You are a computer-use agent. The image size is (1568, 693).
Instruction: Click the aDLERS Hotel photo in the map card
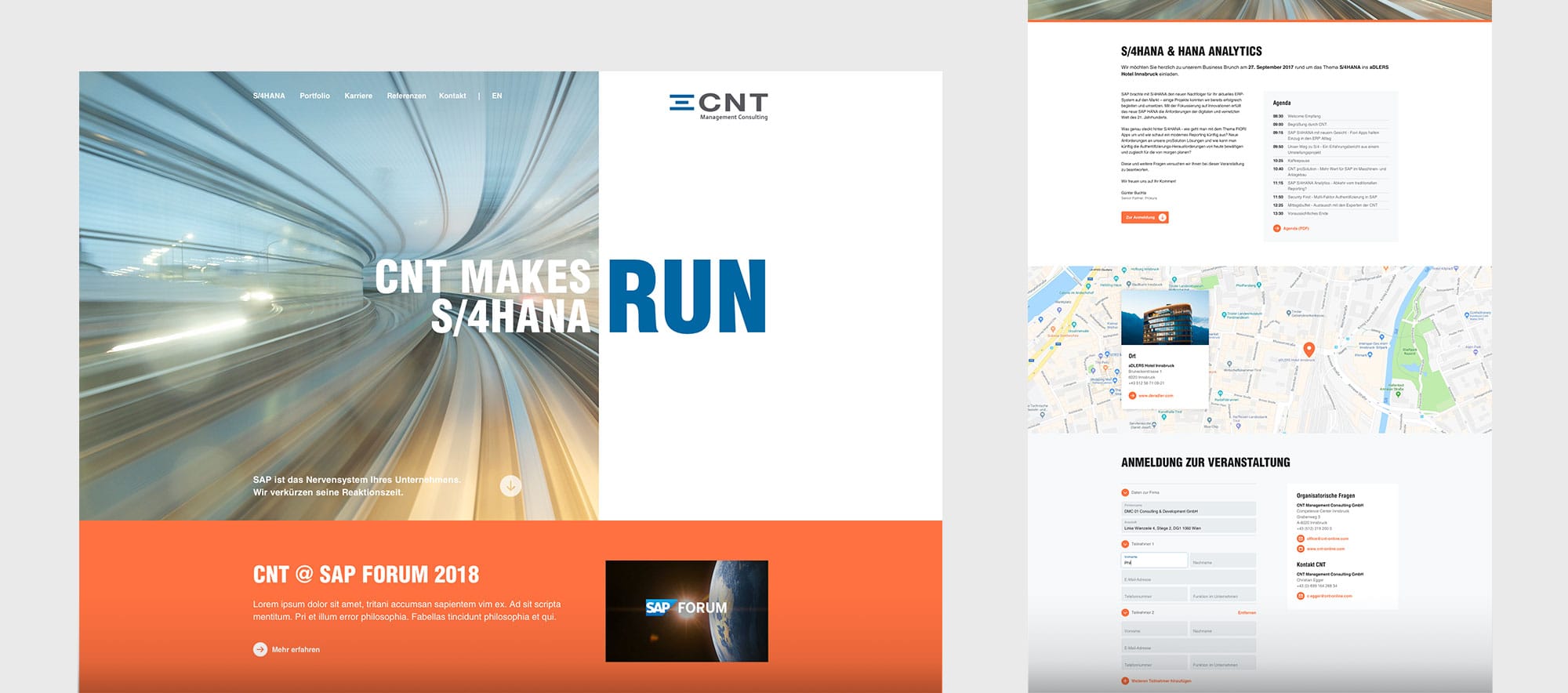tap(1165, 317)
